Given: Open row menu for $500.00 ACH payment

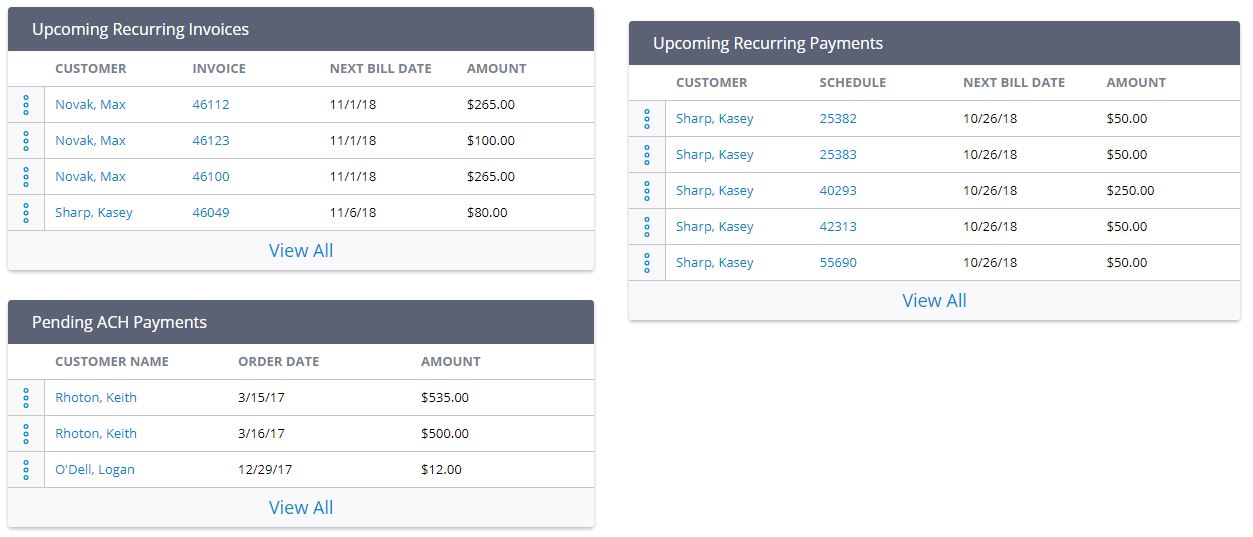Looking at the screenshot, I should (26, 434).
